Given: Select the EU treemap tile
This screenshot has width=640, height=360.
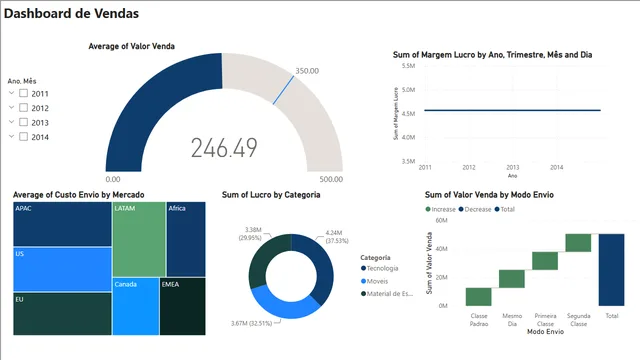Looking at the screenshot, I should (62, 314).
